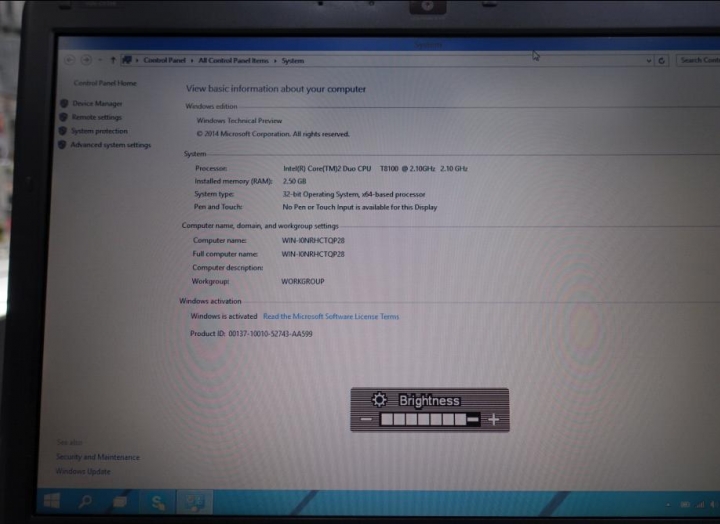The image size is (720, 524).
Task: Increase brightness with plus button
Action: point(494,419)
